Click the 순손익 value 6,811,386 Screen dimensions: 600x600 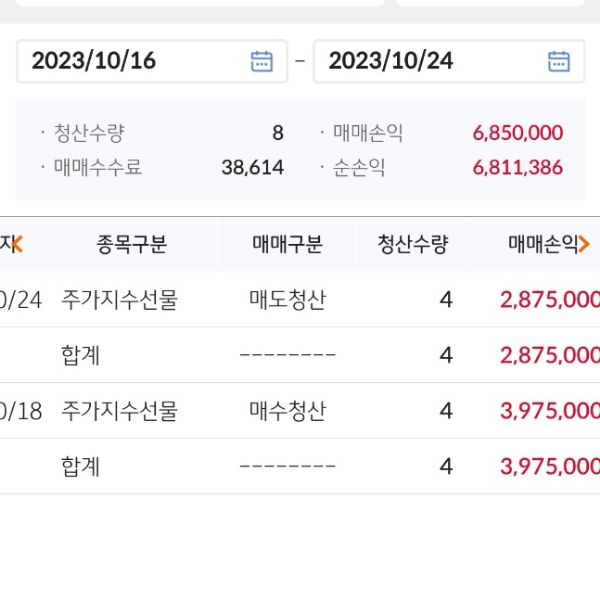[x=517, y=168]
